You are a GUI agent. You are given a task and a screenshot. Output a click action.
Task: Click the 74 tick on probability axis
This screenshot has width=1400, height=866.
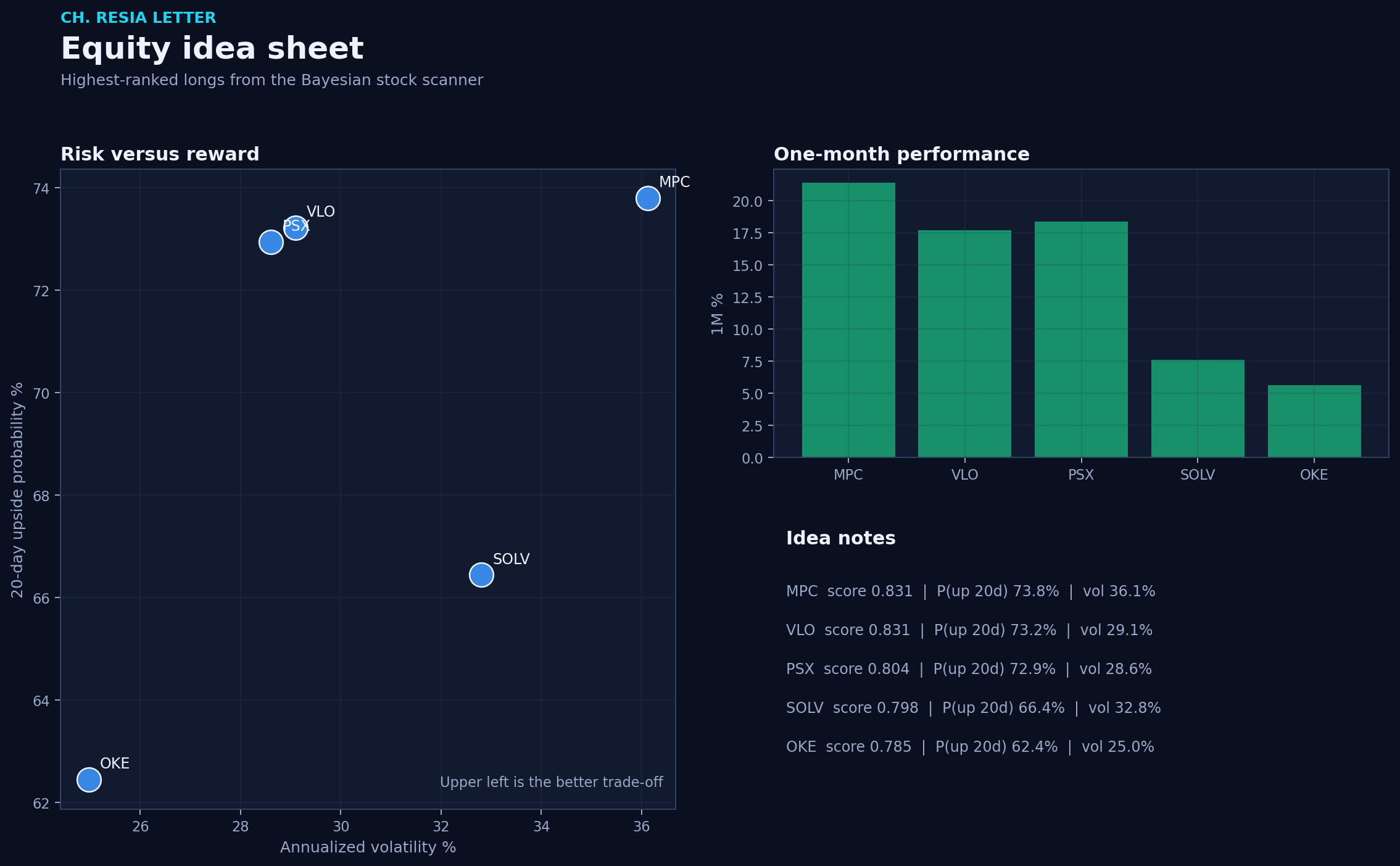[41, 189]
